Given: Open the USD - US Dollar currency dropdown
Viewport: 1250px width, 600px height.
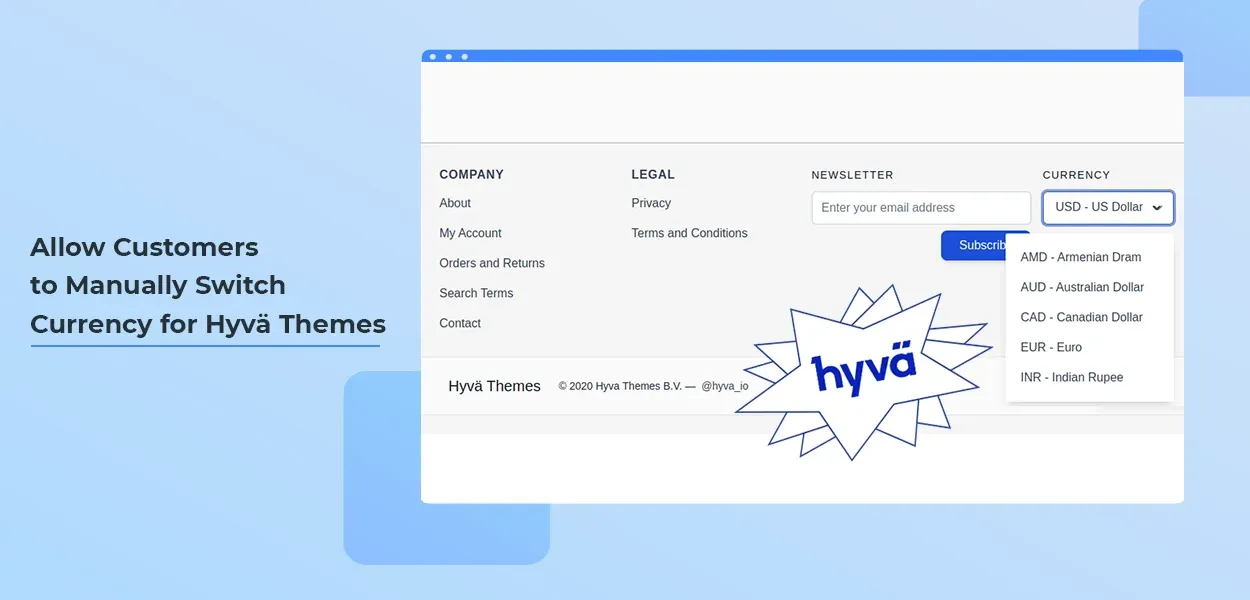Looking at the screenshot, I should [1098, 208].
